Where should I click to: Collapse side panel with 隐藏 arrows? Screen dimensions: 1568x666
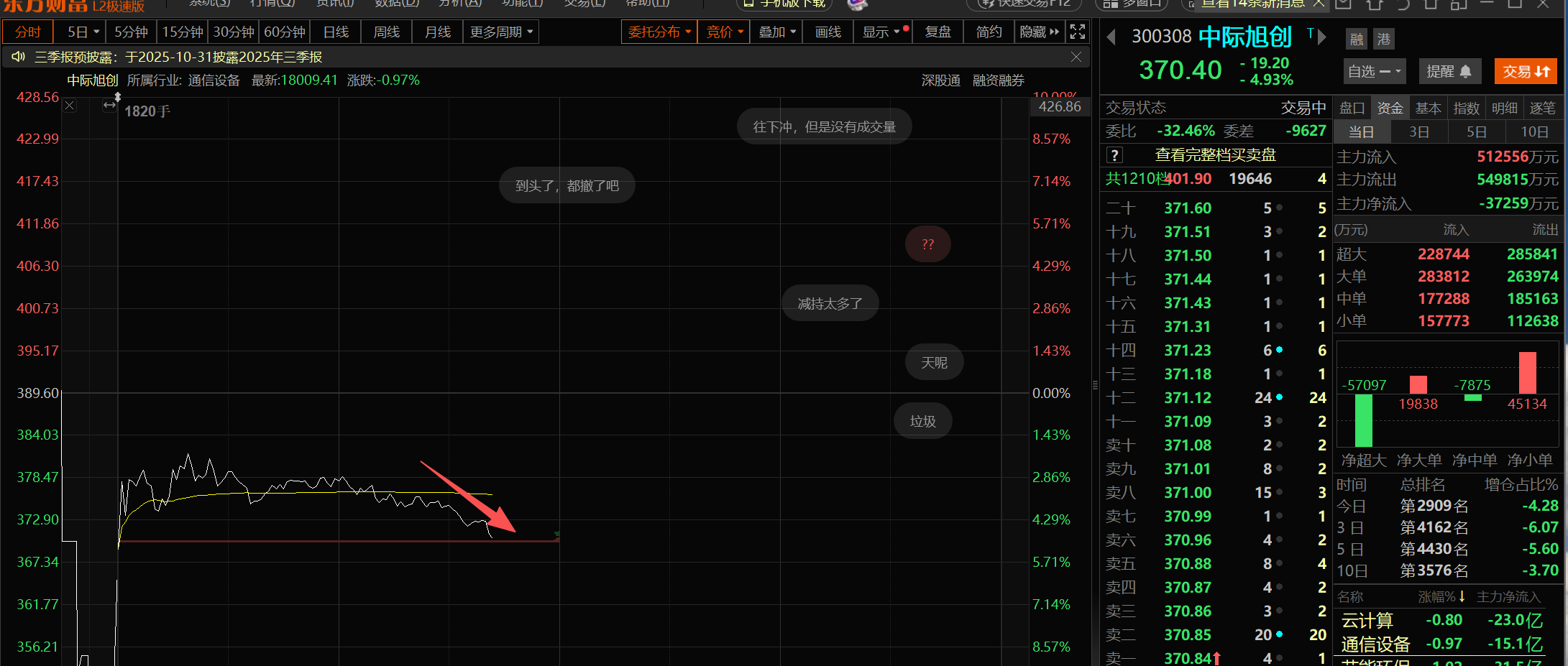point(1040,32)
